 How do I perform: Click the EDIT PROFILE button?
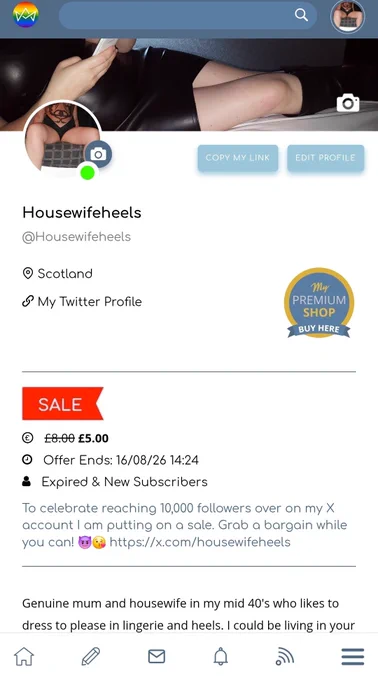(326, 158)
